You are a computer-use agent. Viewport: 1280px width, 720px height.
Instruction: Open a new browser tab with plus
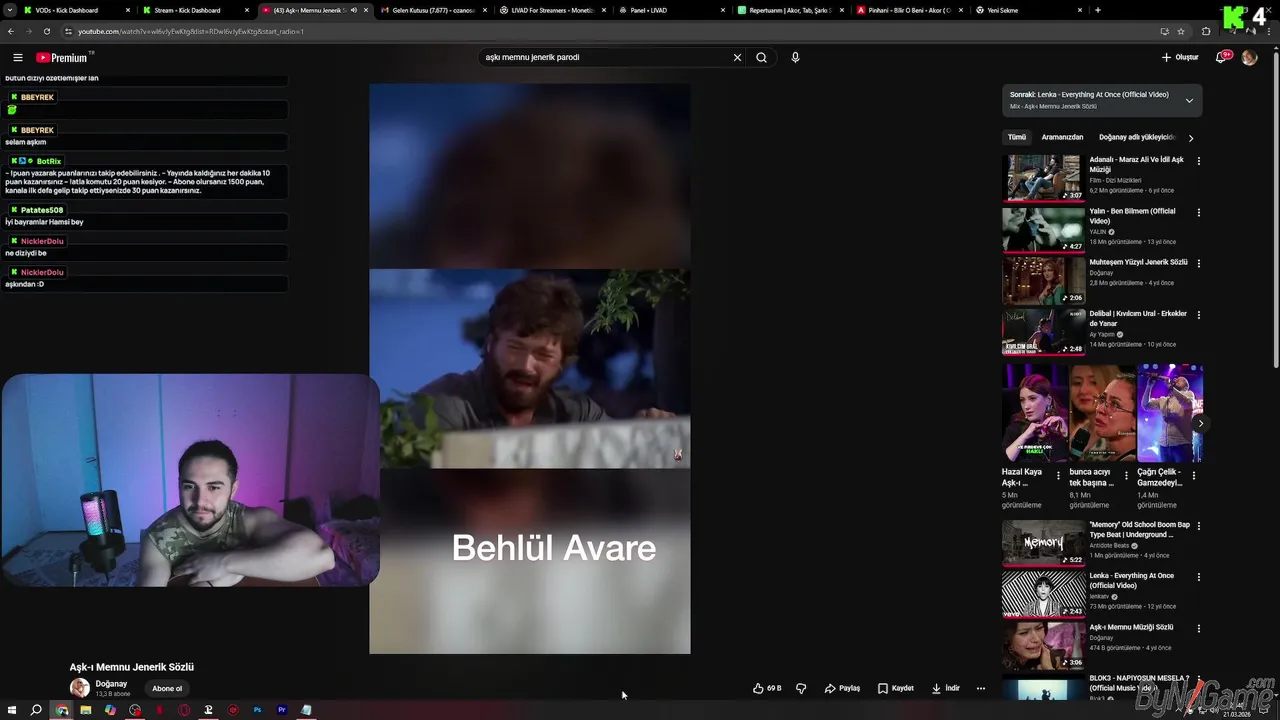[1098, 10]
